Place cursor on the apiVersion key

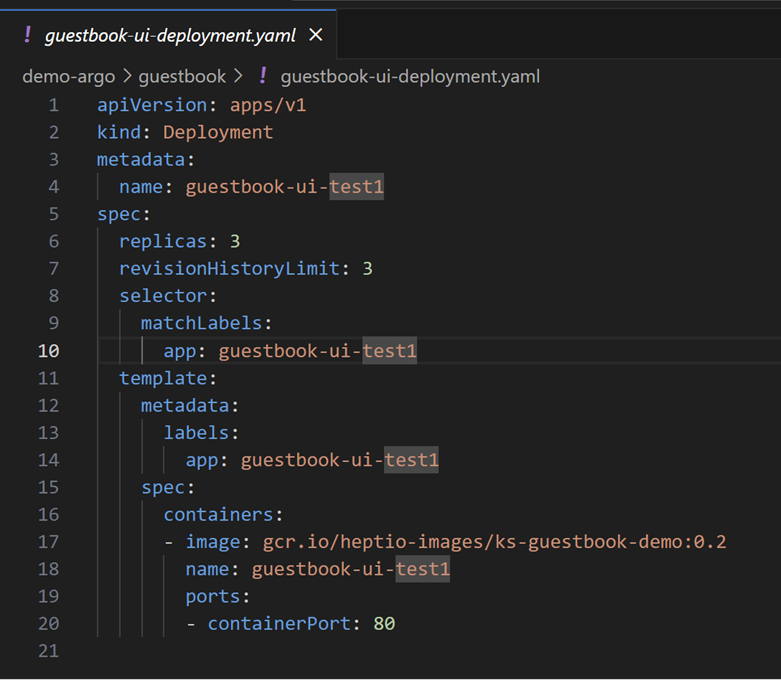[141, 105]
